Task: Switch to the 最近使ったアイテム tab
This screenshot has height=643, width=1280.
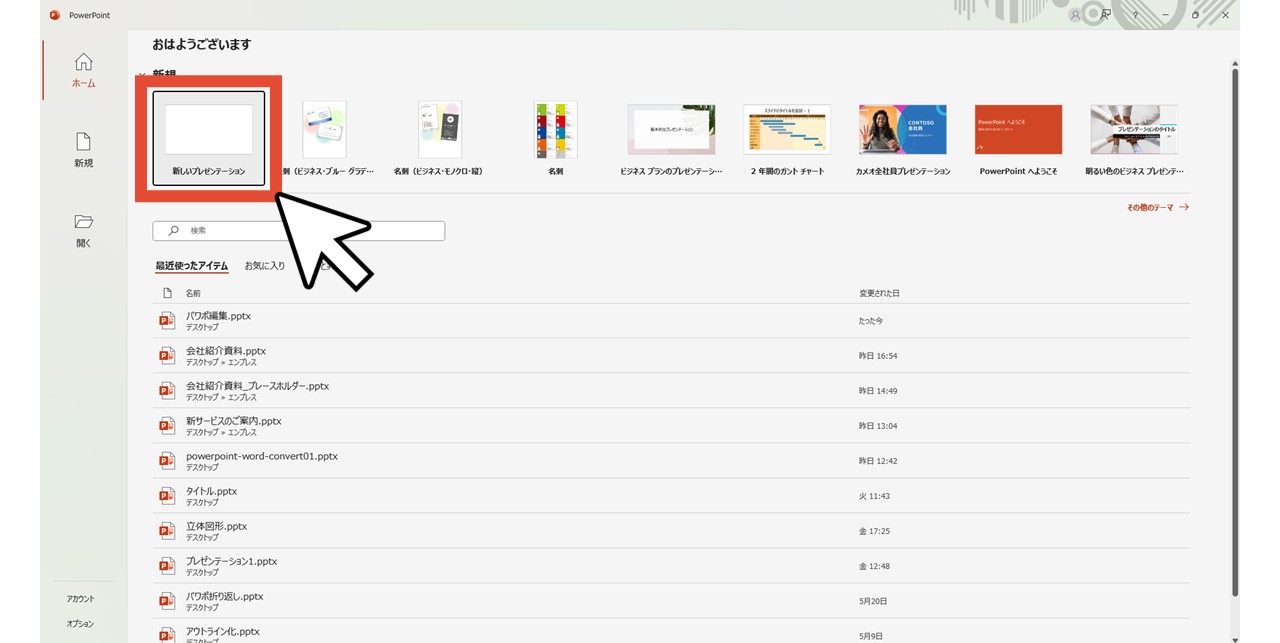Action: pos(192,266)
